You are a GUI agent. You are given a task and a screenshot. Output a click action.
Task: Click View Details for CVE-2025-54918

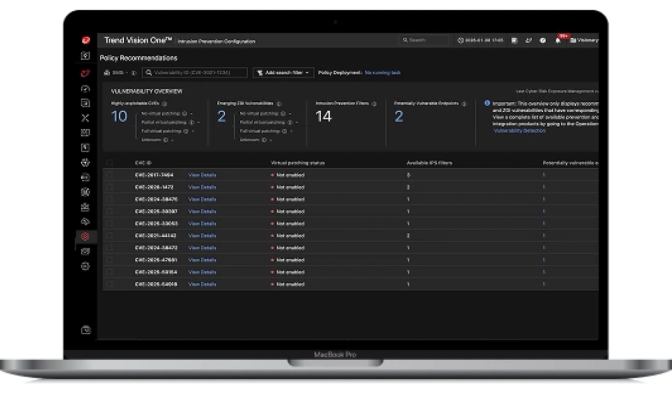pos(202,284)
